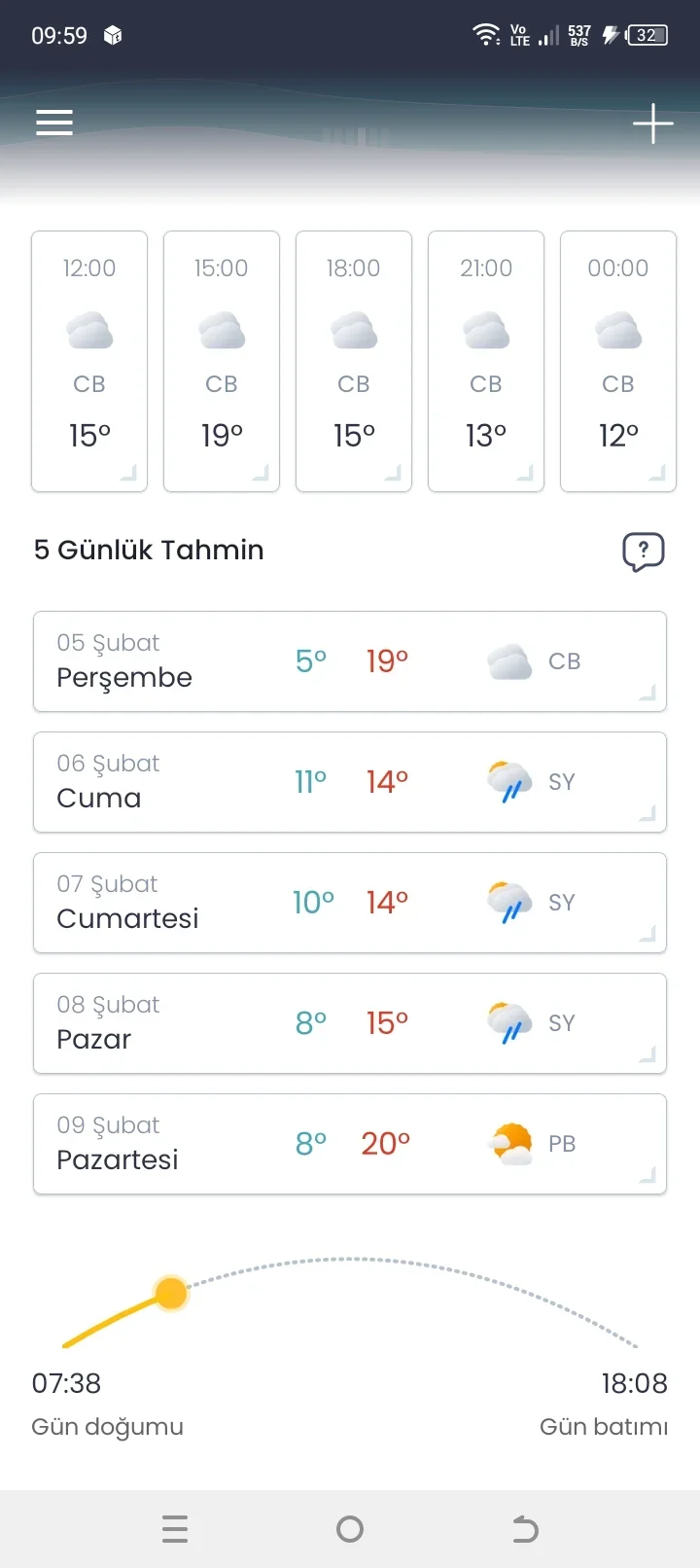Tap the partly sunny icon on Pazartesi row

tap(511, 1144)
